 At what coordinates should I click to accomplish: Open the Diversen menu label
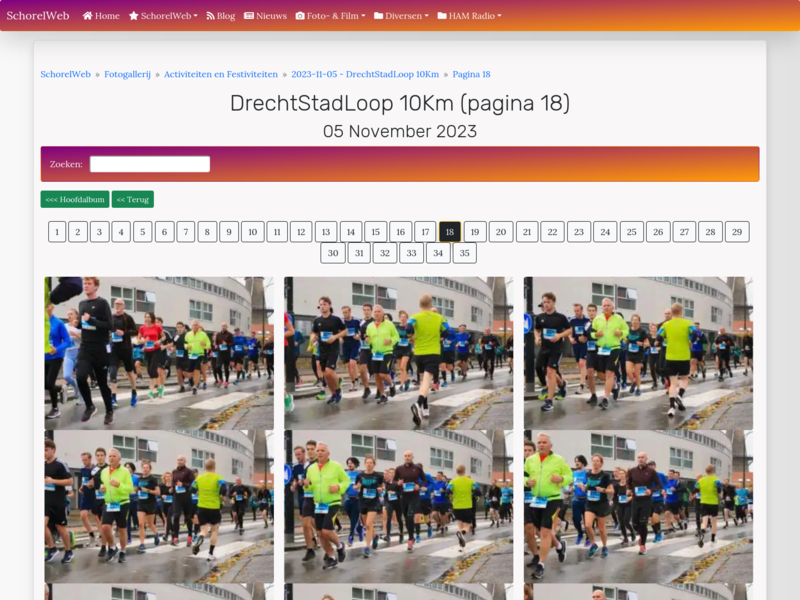[x=404, y=16]
